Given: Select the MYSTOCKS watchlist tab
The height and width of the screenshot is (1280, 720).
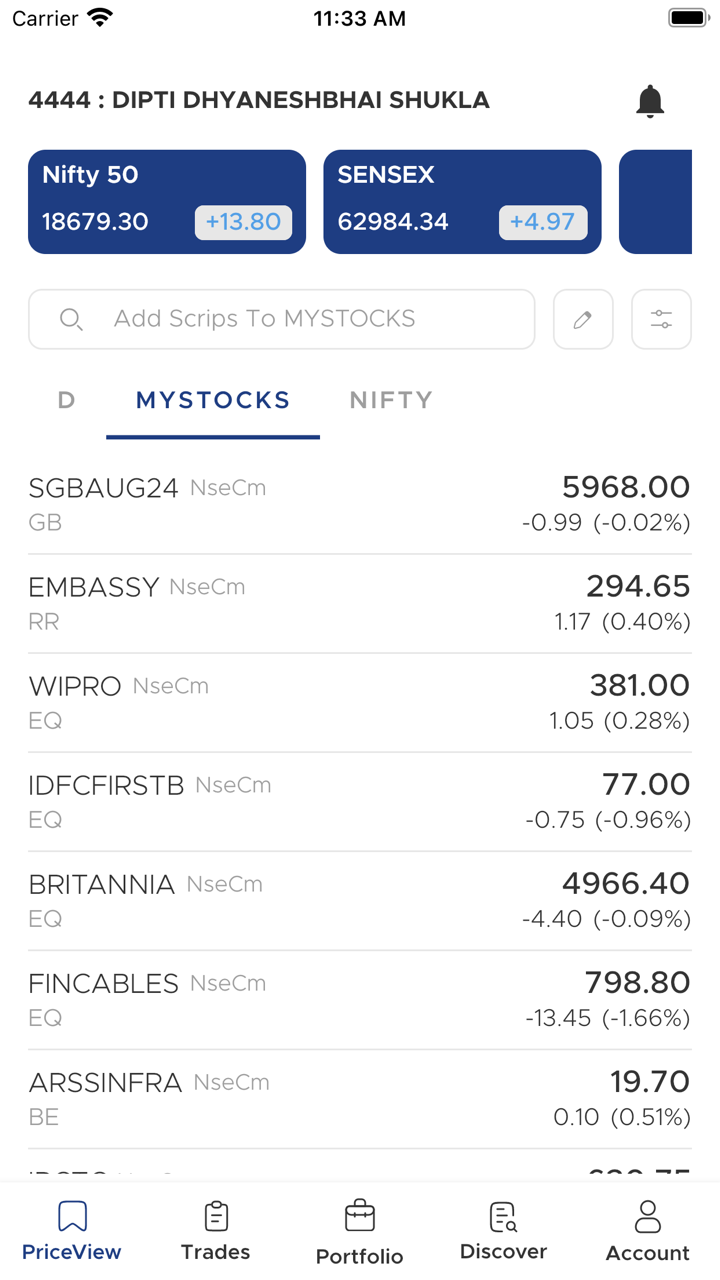Looking at the screenshot, I should (x=213, y=401).
